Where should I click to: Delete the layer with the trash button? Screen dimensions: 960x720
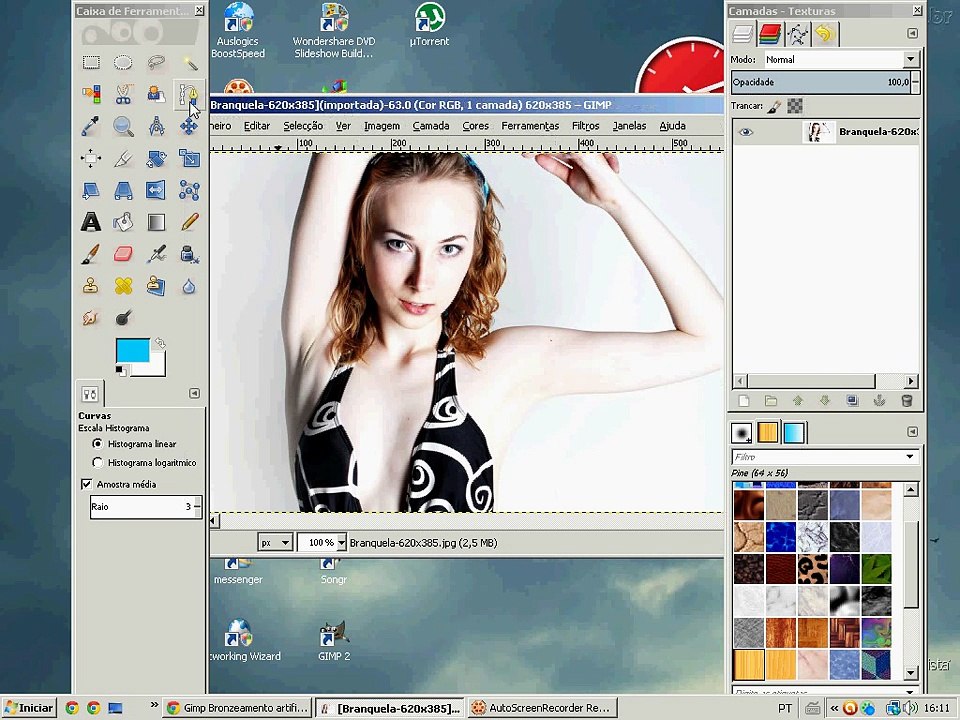pyautogui.click(x=907, y=401)
